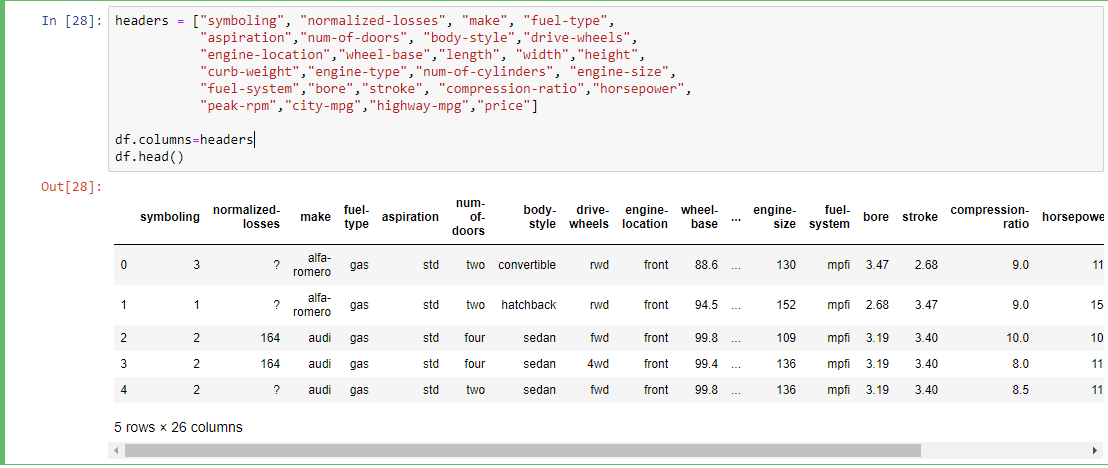Click the wheel-base value 88.6
This screenshot has width=1108, height=468.
pyautogui.click(x=707, y=265)
